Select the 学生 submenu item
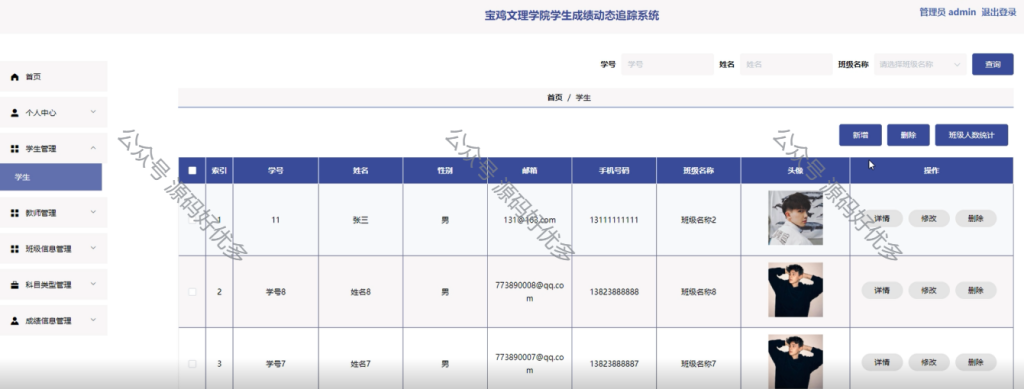Viewport: 1024px width, 389px height. (51, 177)
